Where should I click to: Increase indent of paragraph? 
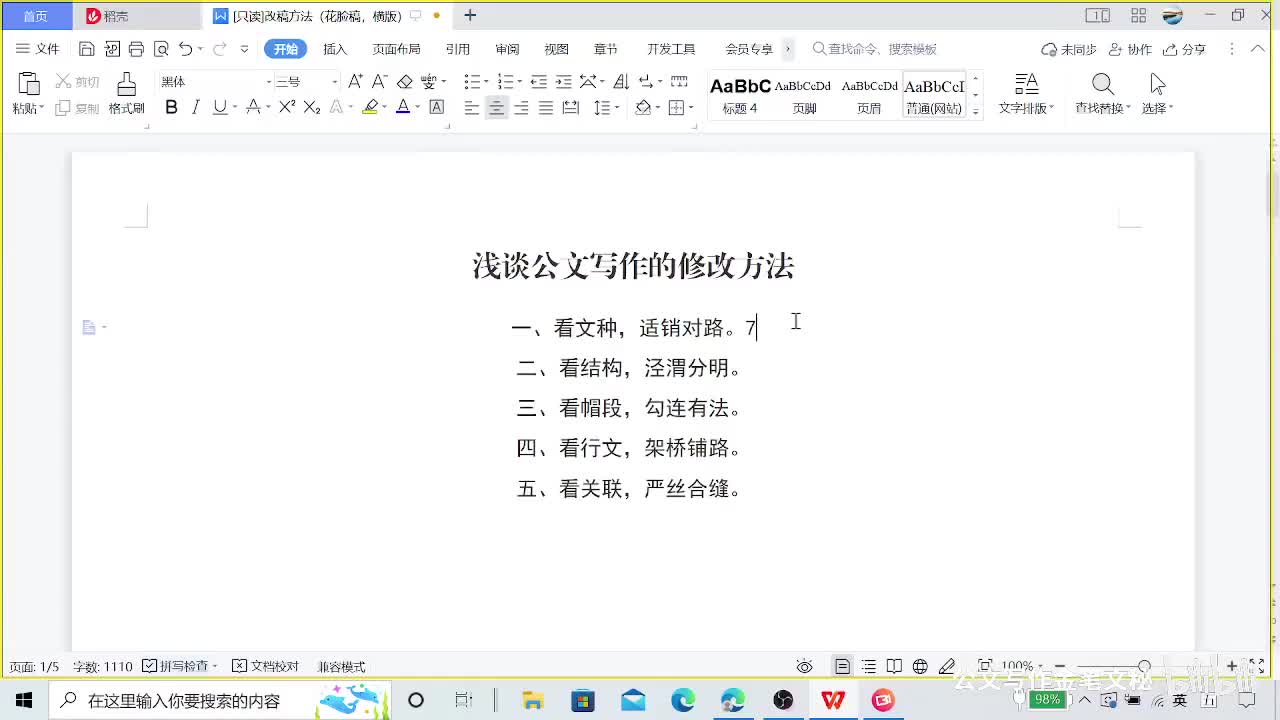click(564, 81)
